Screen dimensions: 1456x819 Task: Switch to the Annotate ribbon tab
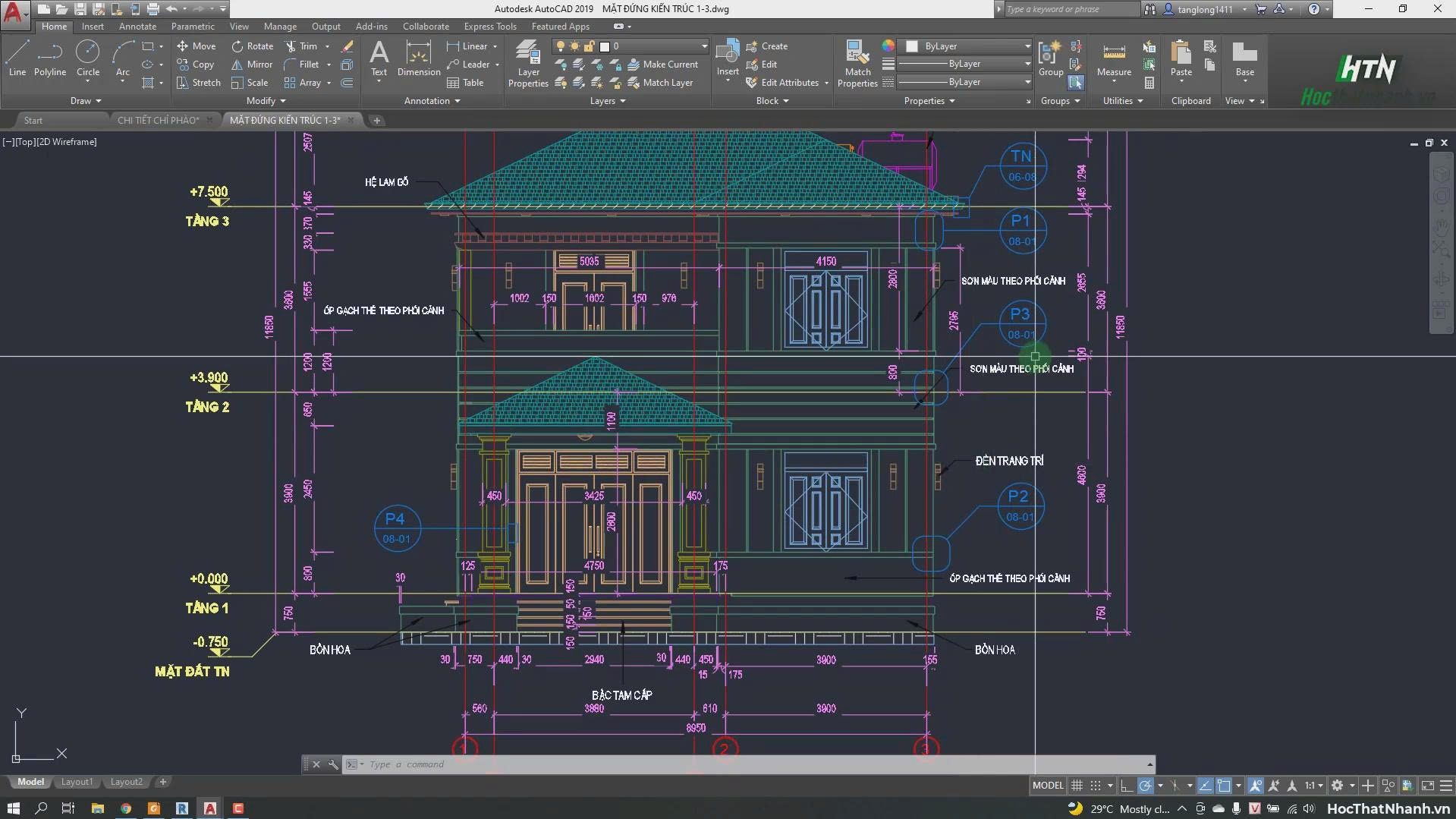point(137,27)
